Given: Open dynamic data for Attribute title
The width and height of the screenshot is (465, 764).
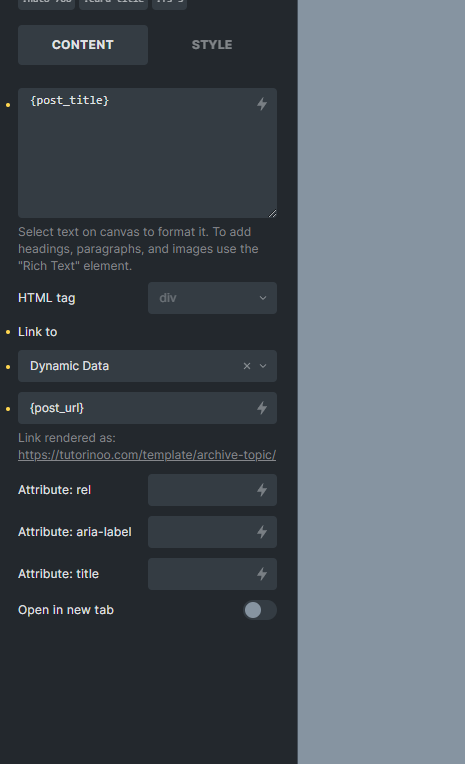Looking at the screenshot, I should pyautogui.click(x=262, y=574).
